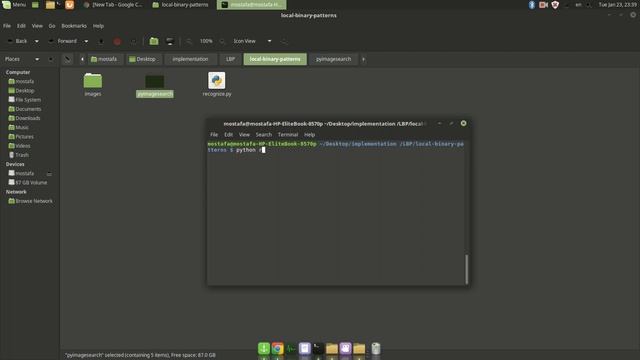640x360 pixels.
Task: Click the red Stop loading icon
Action: [117, 41]
